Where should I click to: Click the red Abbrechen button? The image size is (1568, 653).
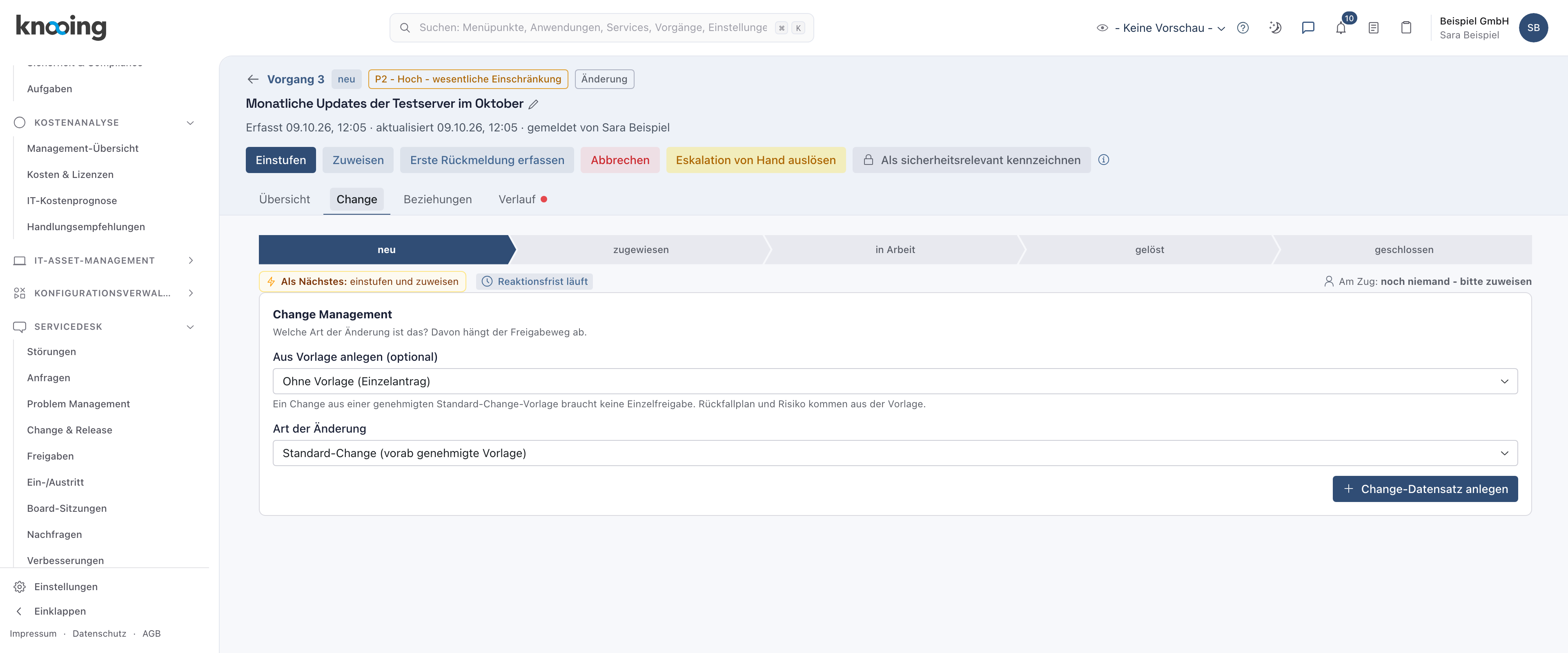coord(620,160)
